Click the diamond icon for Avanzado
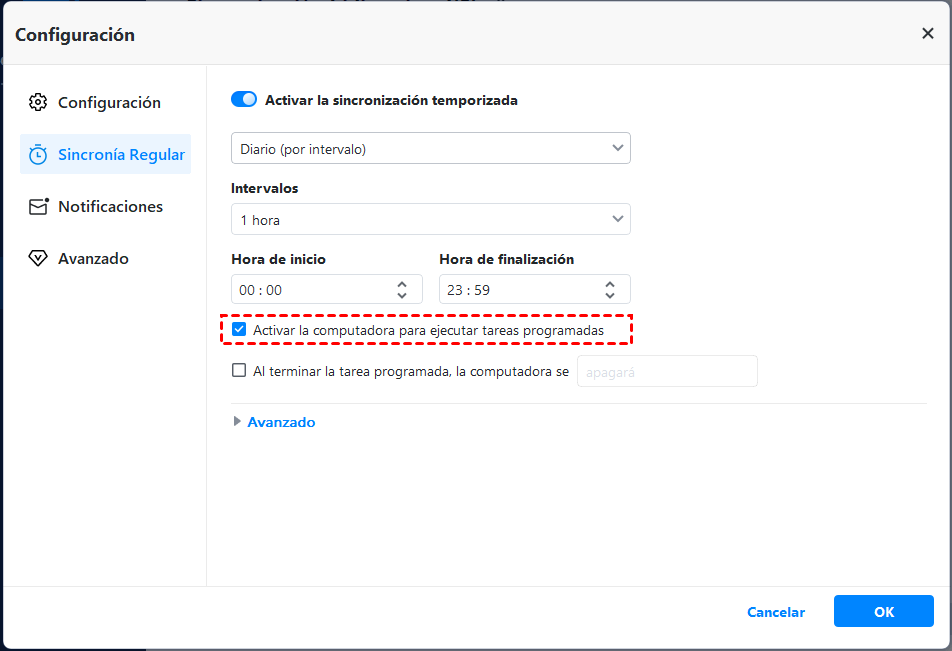 (38, 259)
